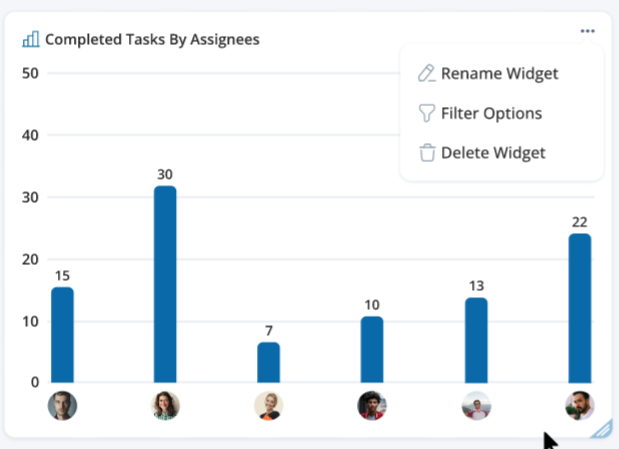The width and height of the screenshot is (619, 449).
Task: Click the widget resize handle in the corner
Action: tap(601, 430)
